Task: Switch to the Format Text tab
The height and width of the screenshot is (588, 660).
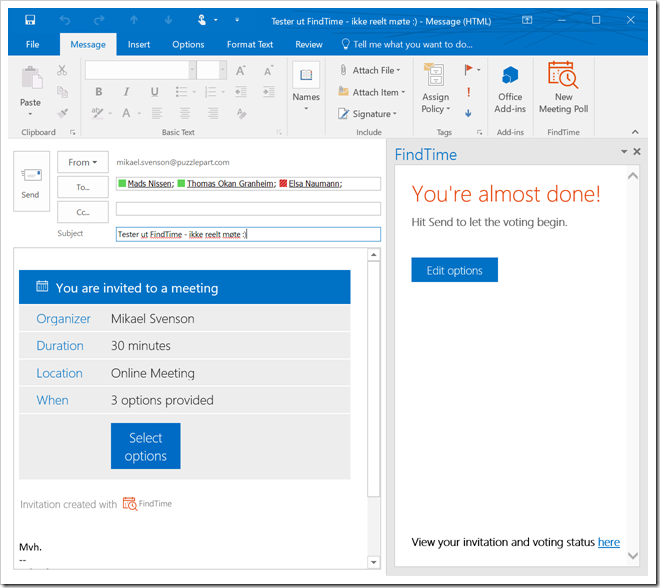Action: pyautogui.click(x=250, y=45)
